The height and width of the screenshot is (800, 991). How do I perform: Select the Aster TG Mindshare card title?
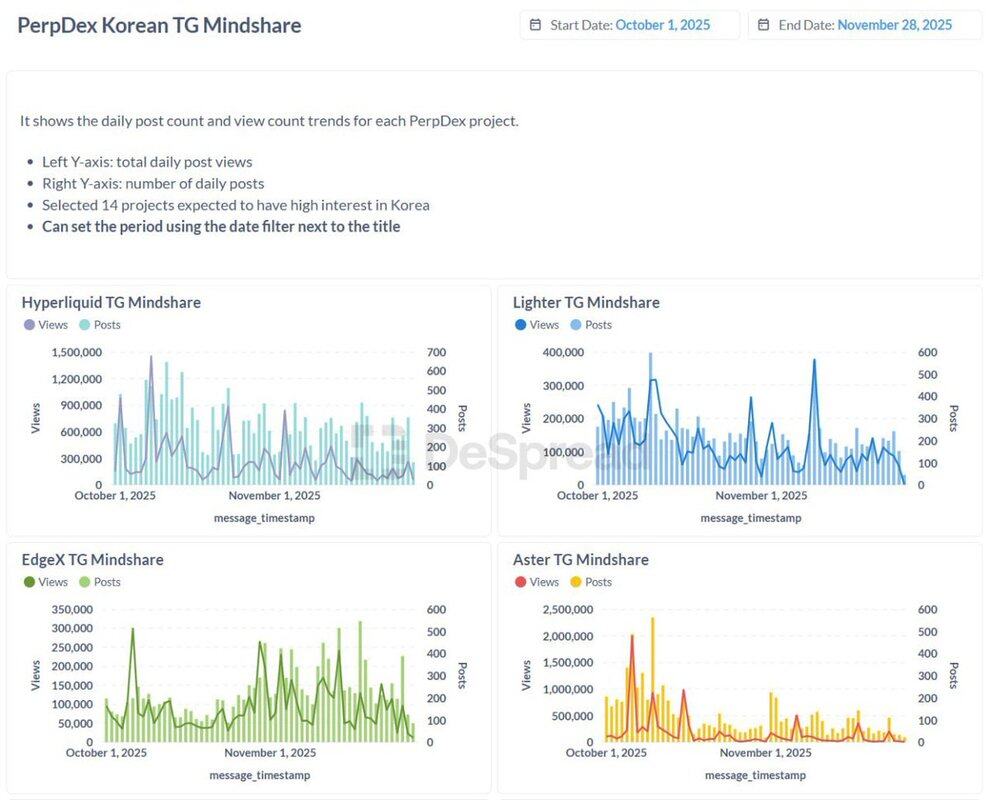tap(580, 560)
